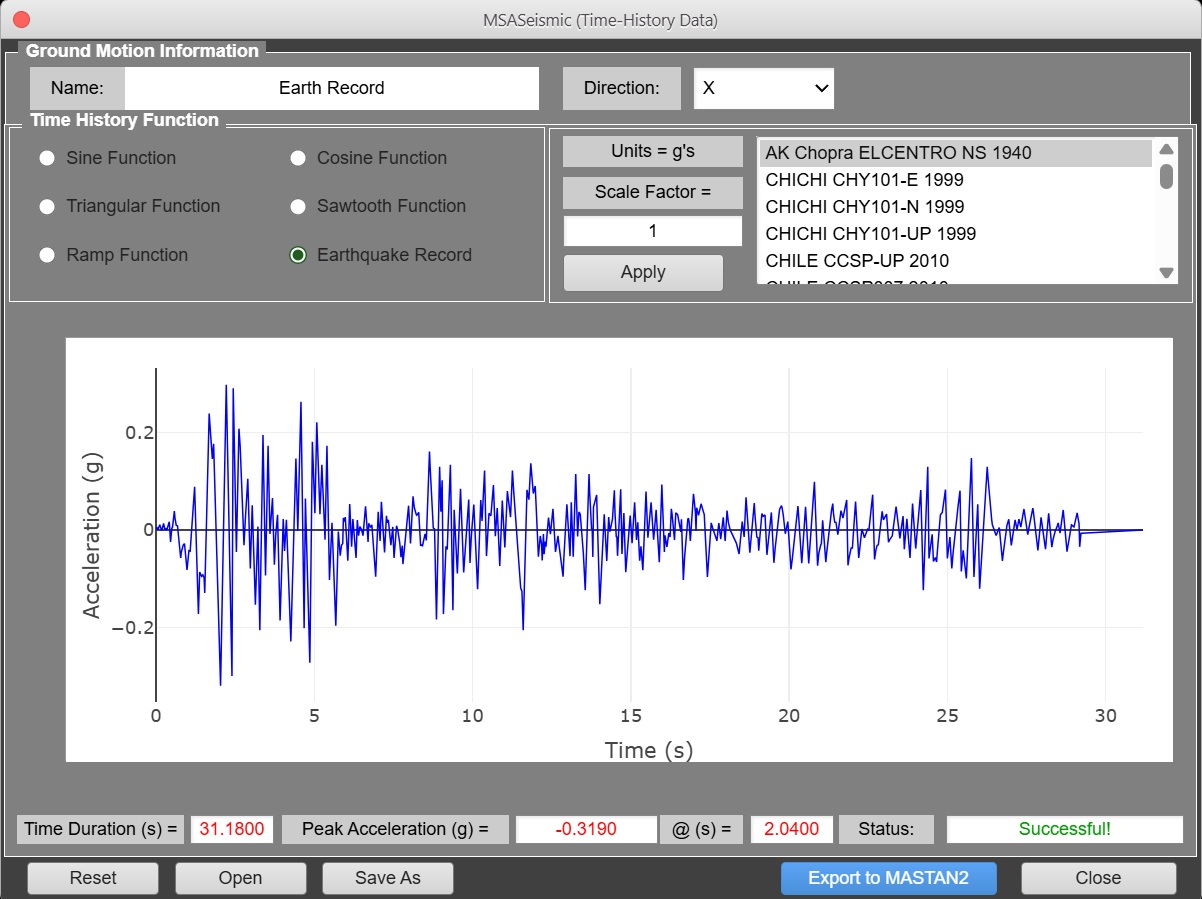Choose the Triangular Function waveform

[x=47, y=206]
